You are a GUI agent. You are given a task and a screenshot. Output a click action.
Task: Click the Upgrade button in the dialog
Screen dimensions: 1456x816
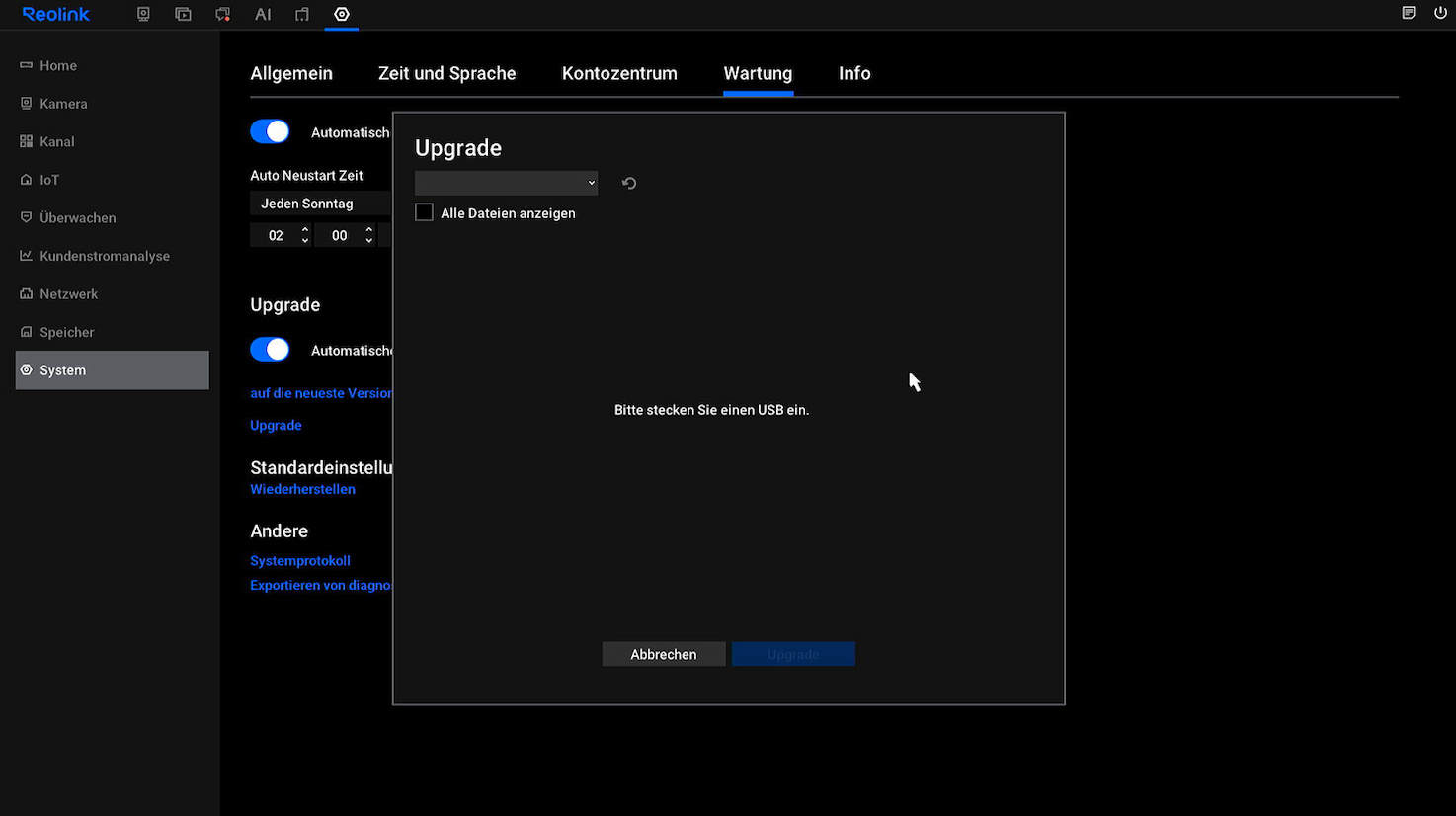pos(793,654)
